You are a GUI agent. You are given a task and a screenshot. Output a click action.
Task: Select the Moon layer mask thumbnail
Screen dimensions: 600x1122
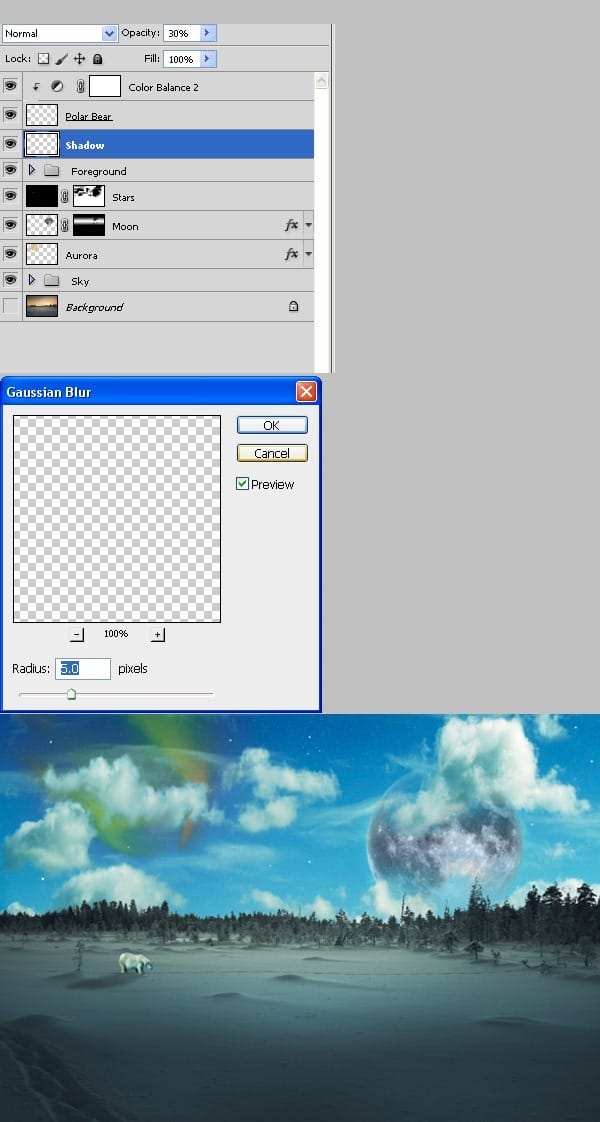coord(89,225)
